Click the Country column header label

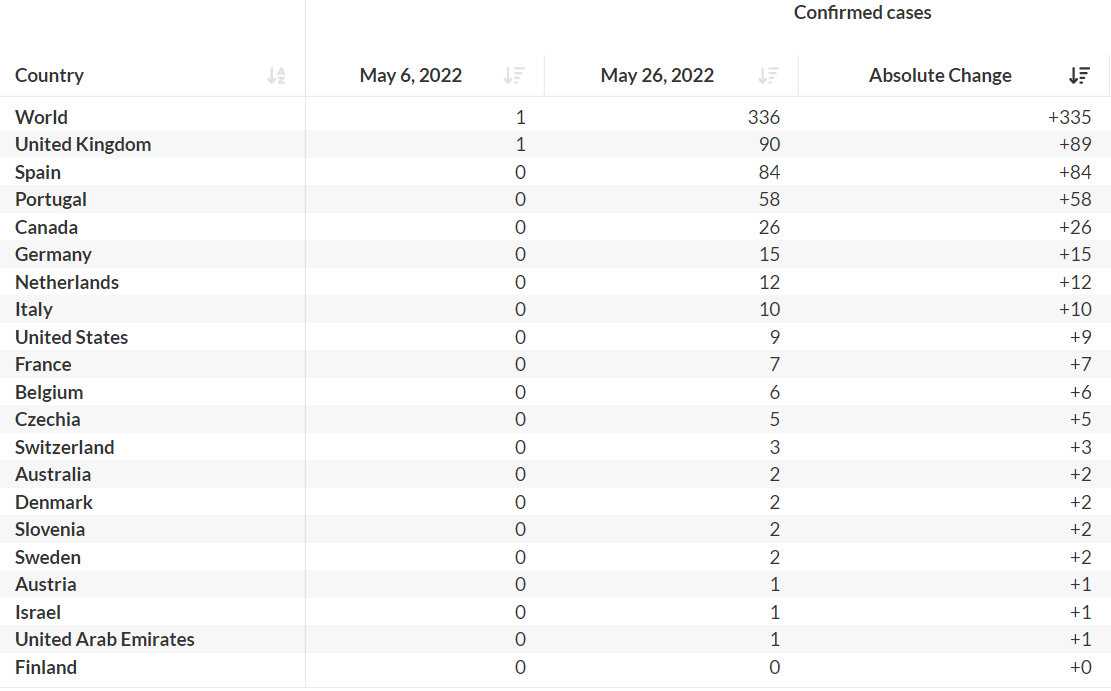[x=49, y=76]
